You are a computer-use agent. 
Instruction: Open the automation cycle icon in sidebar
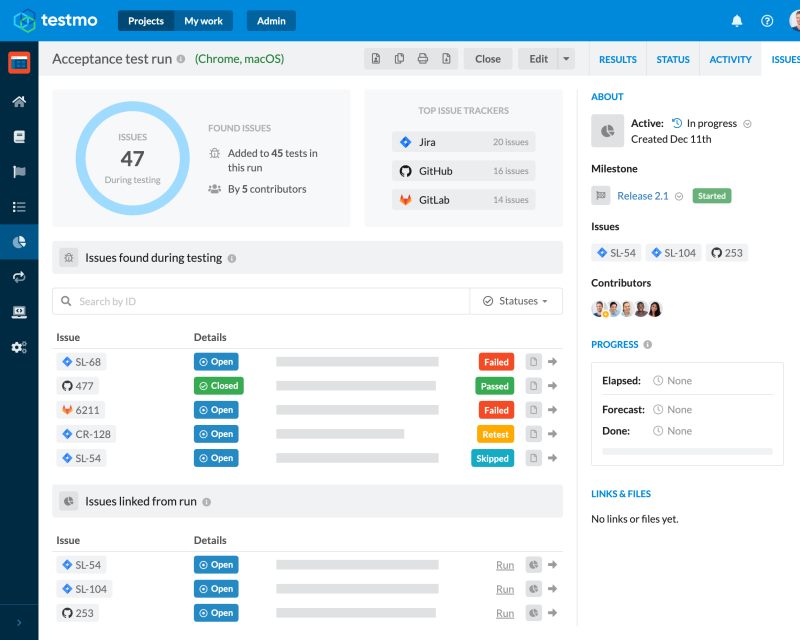(x=18, y=277)
